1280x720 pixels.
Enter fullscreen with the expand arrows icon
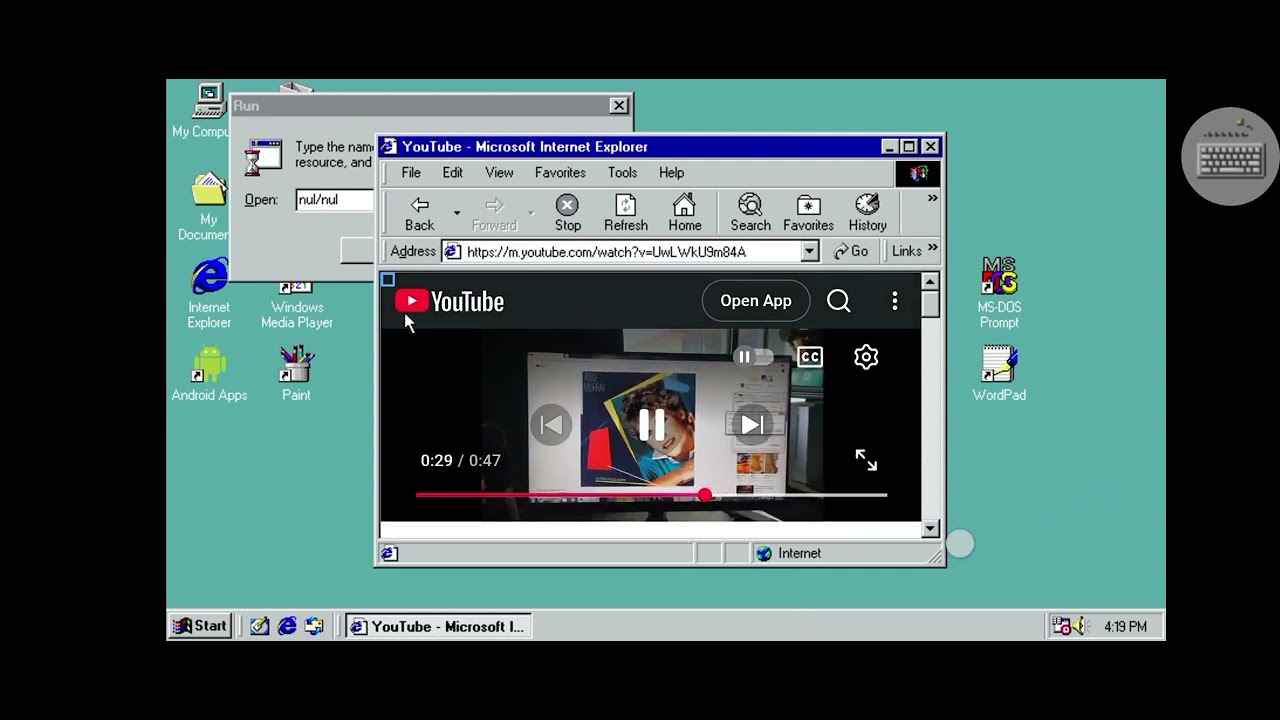coord(866,460)
